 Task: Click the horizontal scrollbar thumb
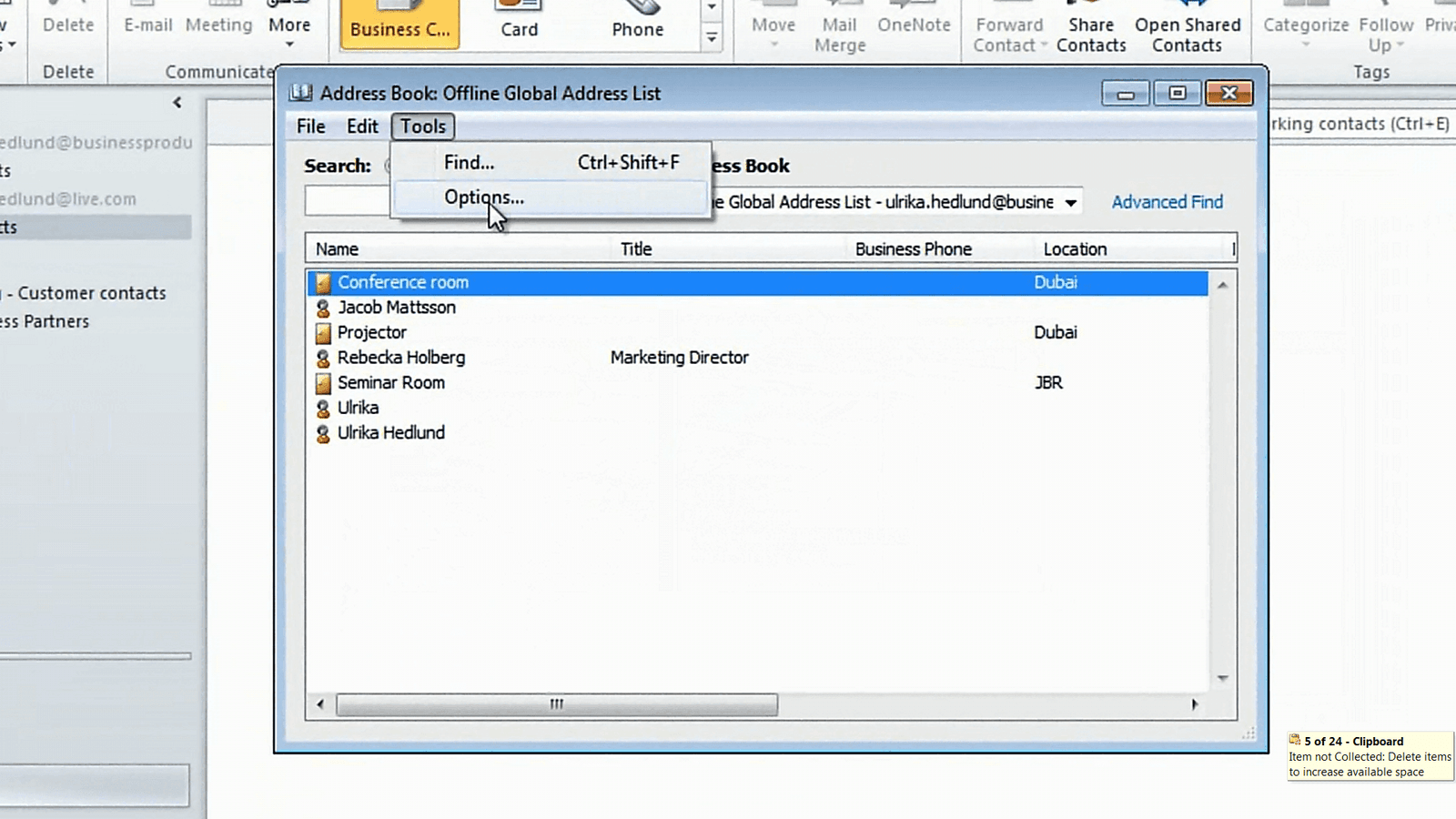point(557,704)
